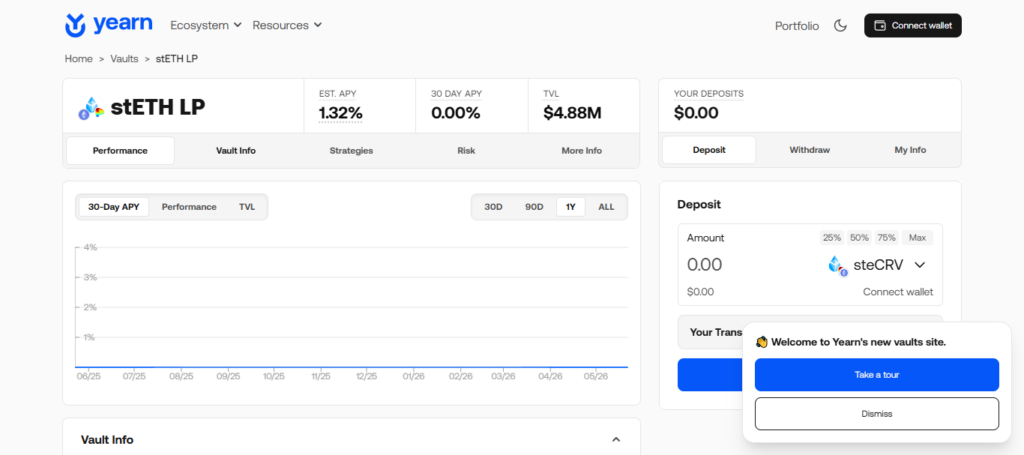
Task: Switch to the Strategies tab
Action: point(351,150)
